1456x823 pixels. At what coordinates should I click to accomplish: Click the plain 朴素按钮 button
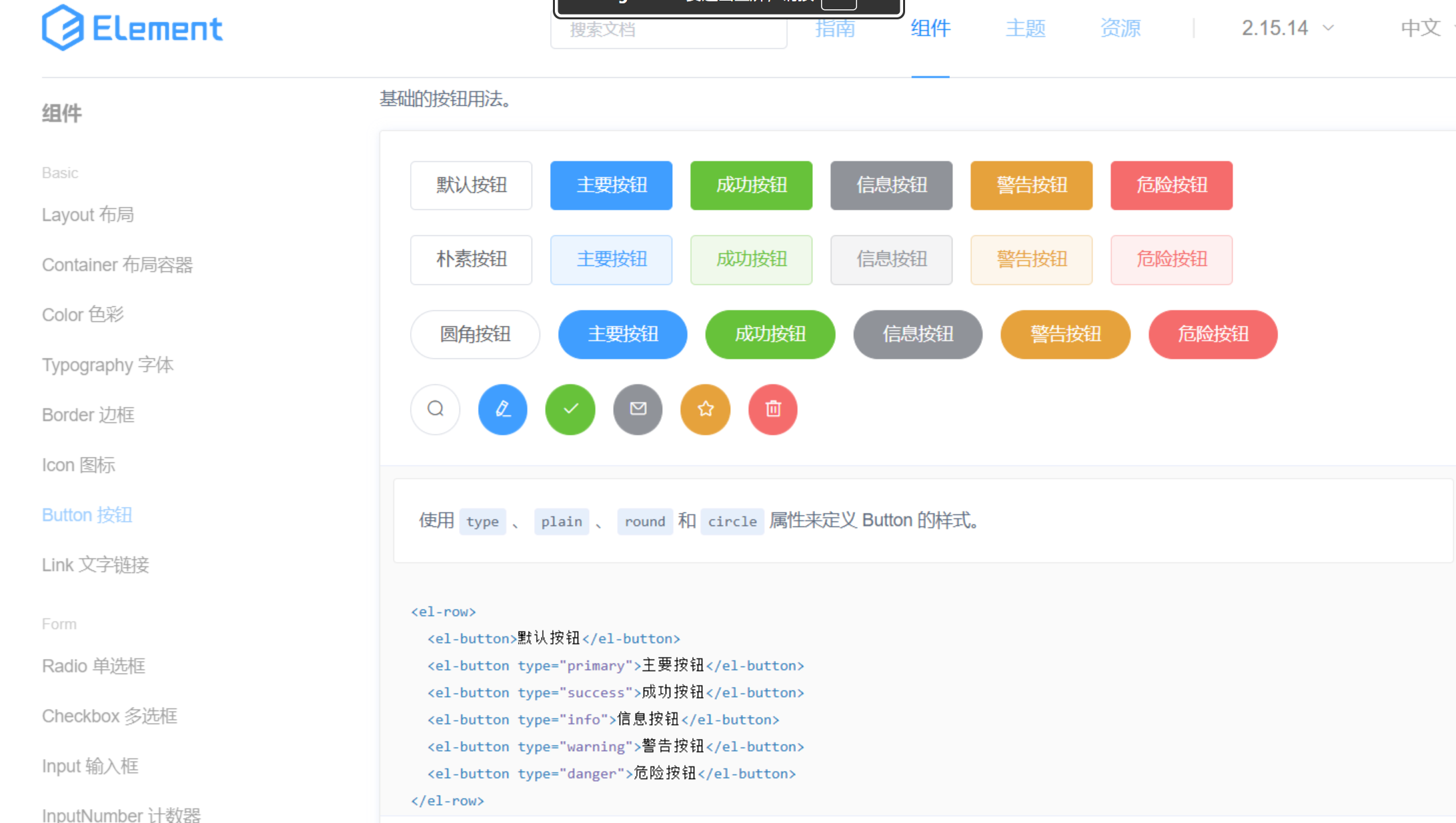(x=471, y=259)
